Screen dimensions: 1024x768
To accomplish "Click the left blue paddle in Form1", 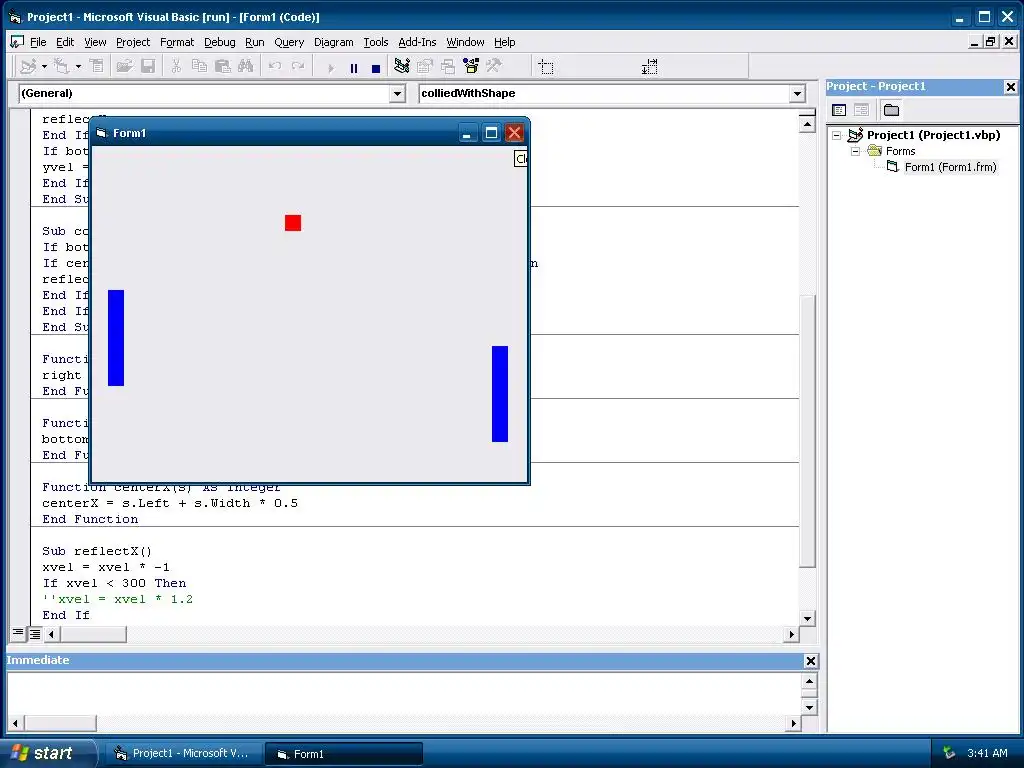I will (x=116, y=338).
